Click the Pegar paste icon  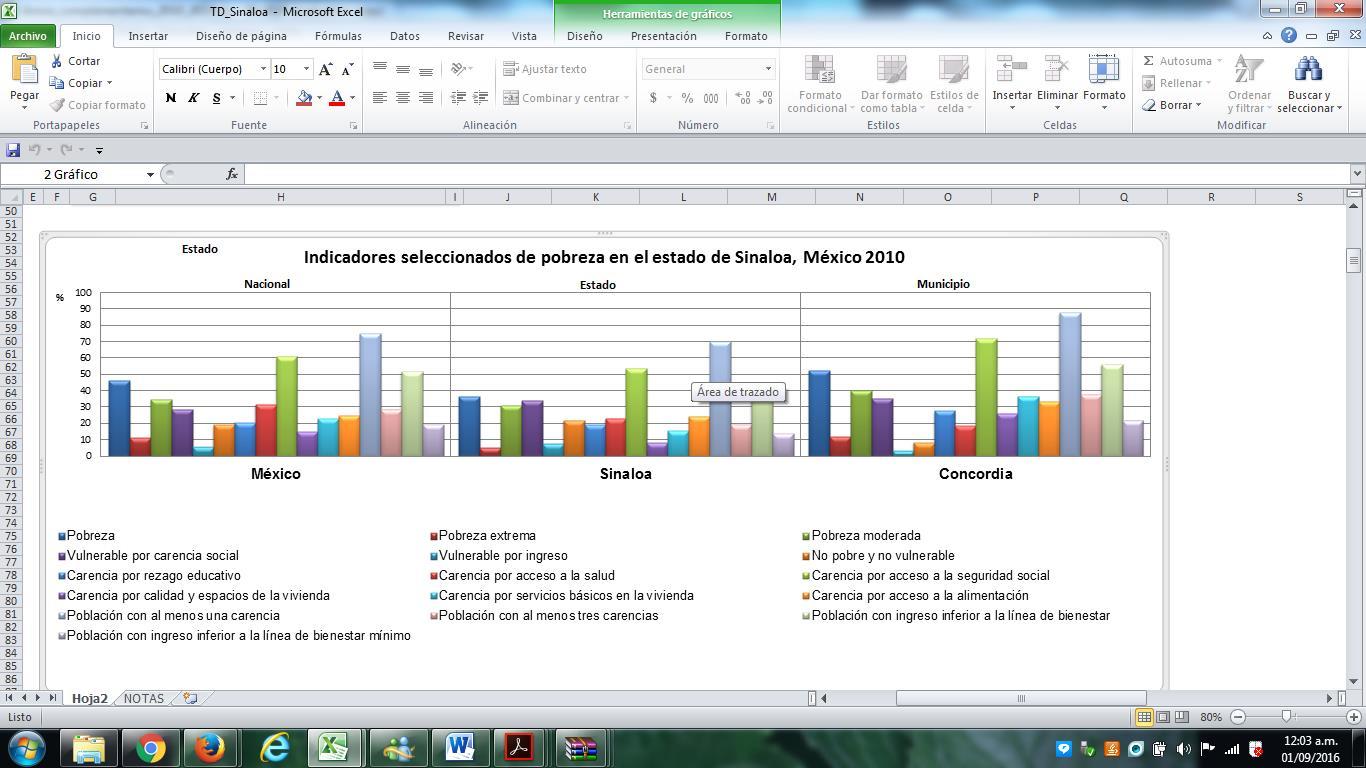(x=24, y=70)
